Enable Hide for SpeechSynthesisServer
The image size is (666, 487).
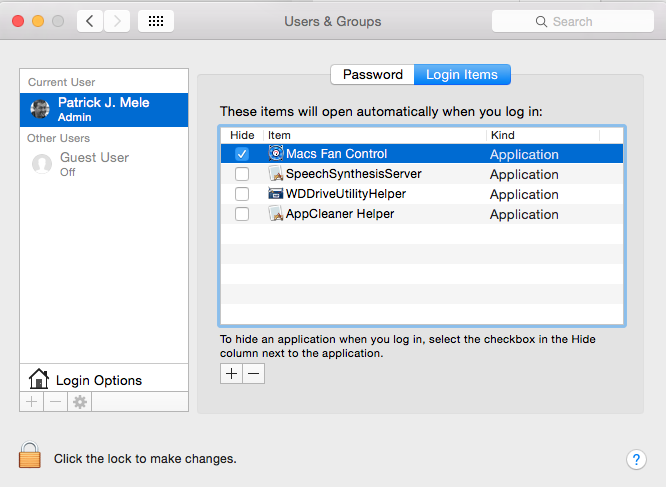click(242, 174)
